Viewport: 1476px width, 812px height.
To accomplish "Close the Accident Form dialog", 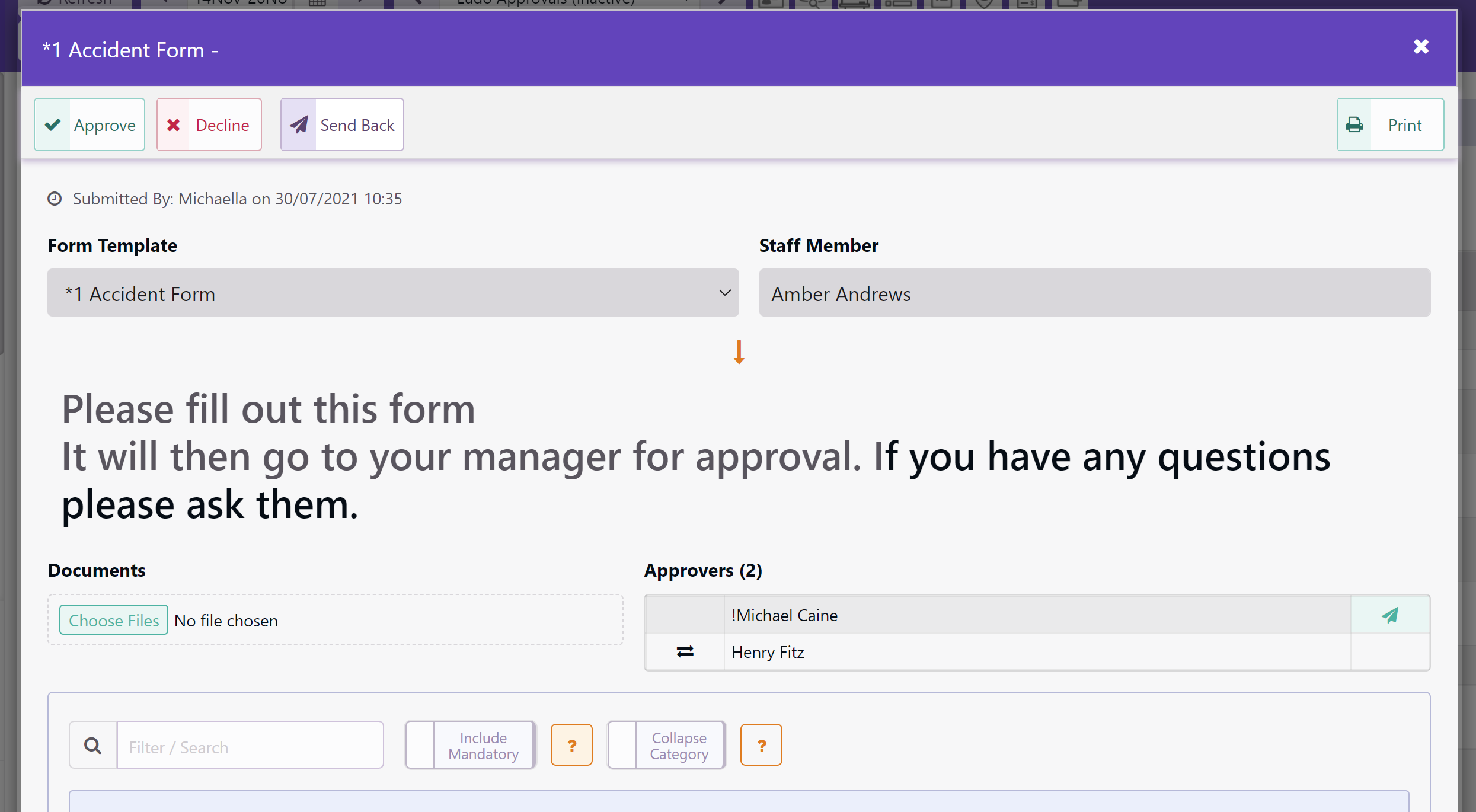I will click(x=1421, y=47).
